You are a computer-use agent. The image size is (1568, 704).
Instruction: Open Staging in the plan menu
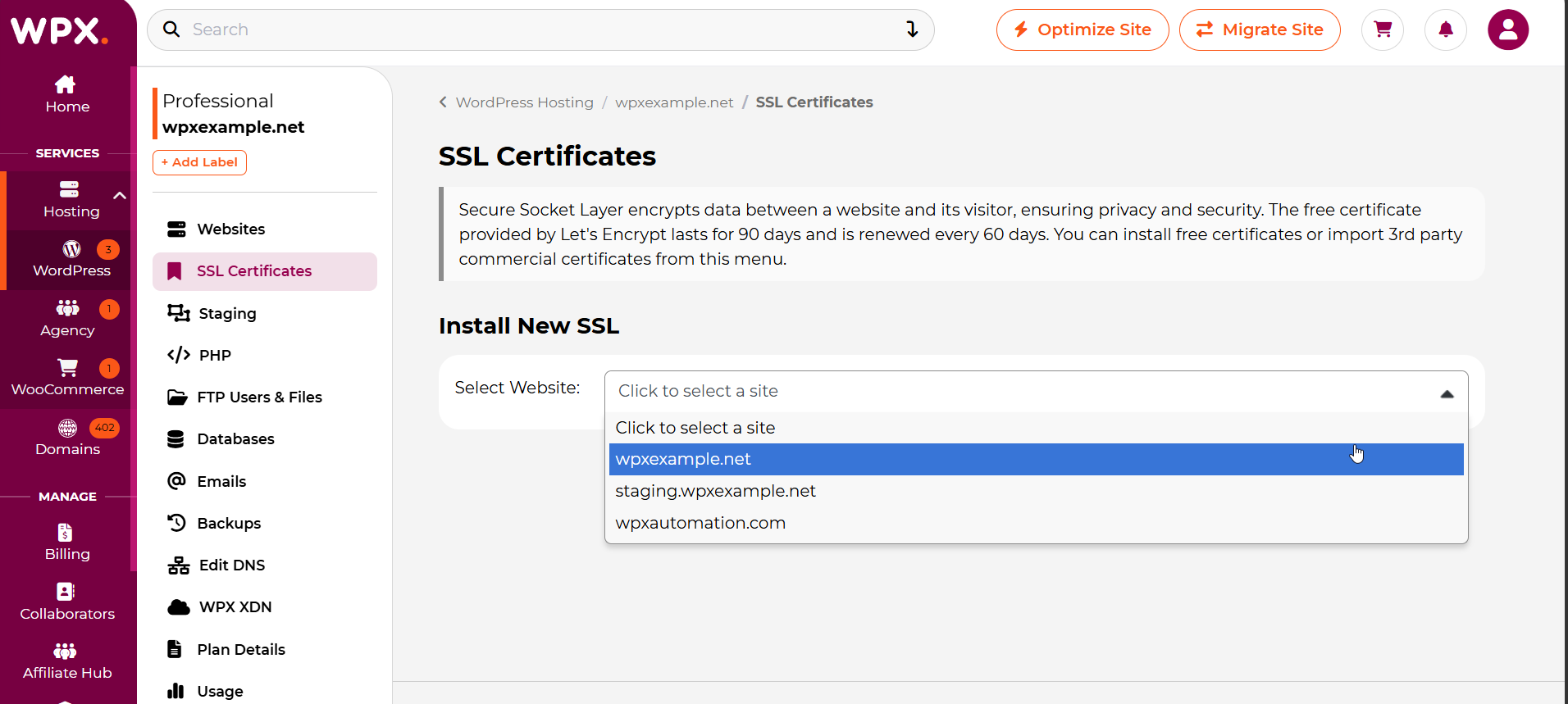pos(265,313)
